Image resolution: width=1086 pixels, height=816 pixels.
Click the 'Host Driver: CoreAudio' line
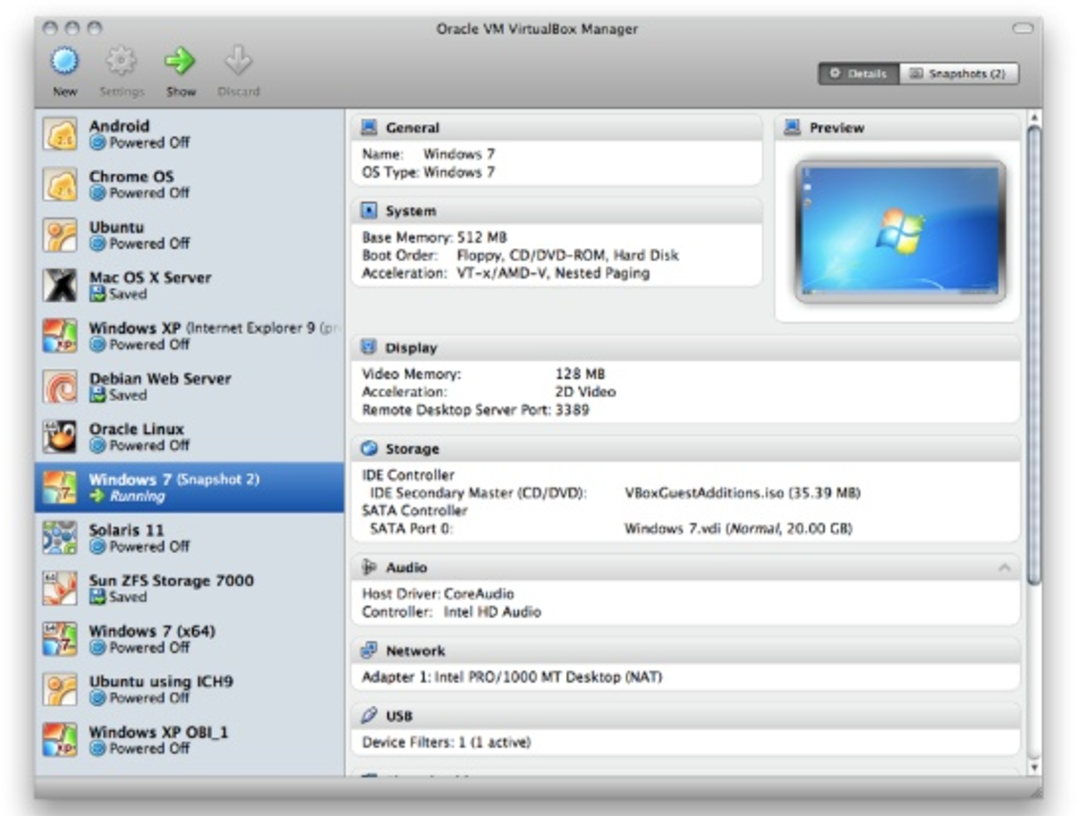click(438, 594)
